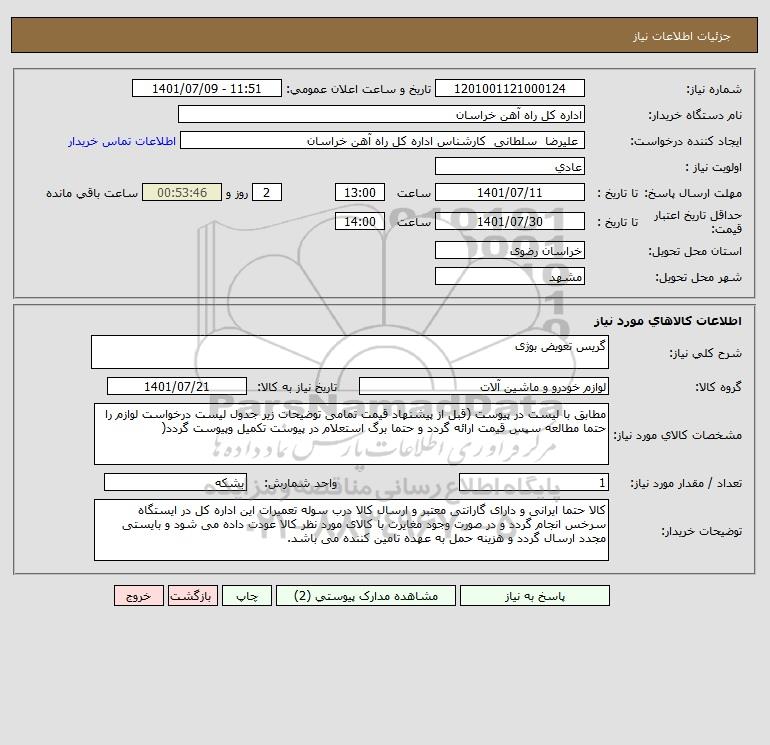770x745 pixels.
Task: Click the خروج exit button
Action: (x=138, y=596)
